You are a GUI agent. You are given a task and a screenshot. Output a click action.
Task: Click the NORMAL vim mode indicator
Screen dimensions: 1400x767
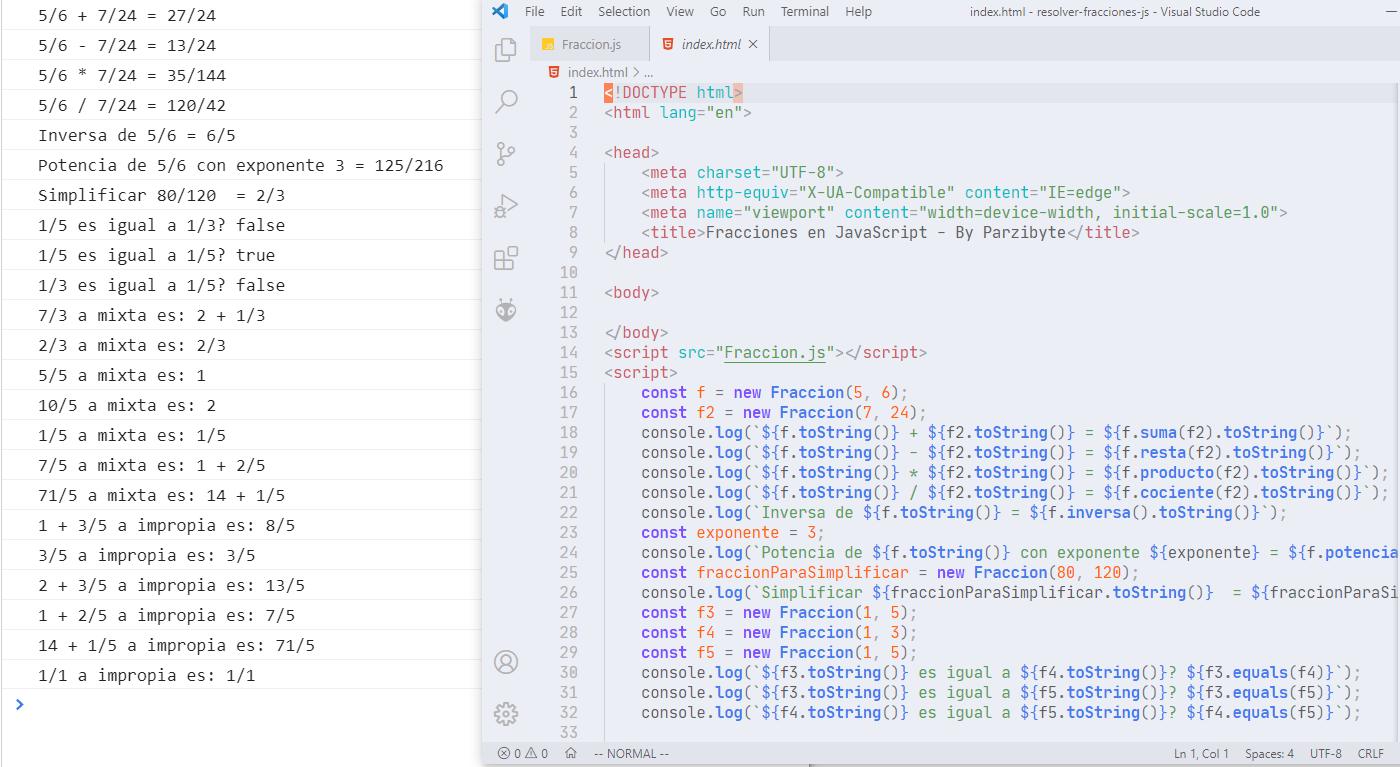click(631, 754)
